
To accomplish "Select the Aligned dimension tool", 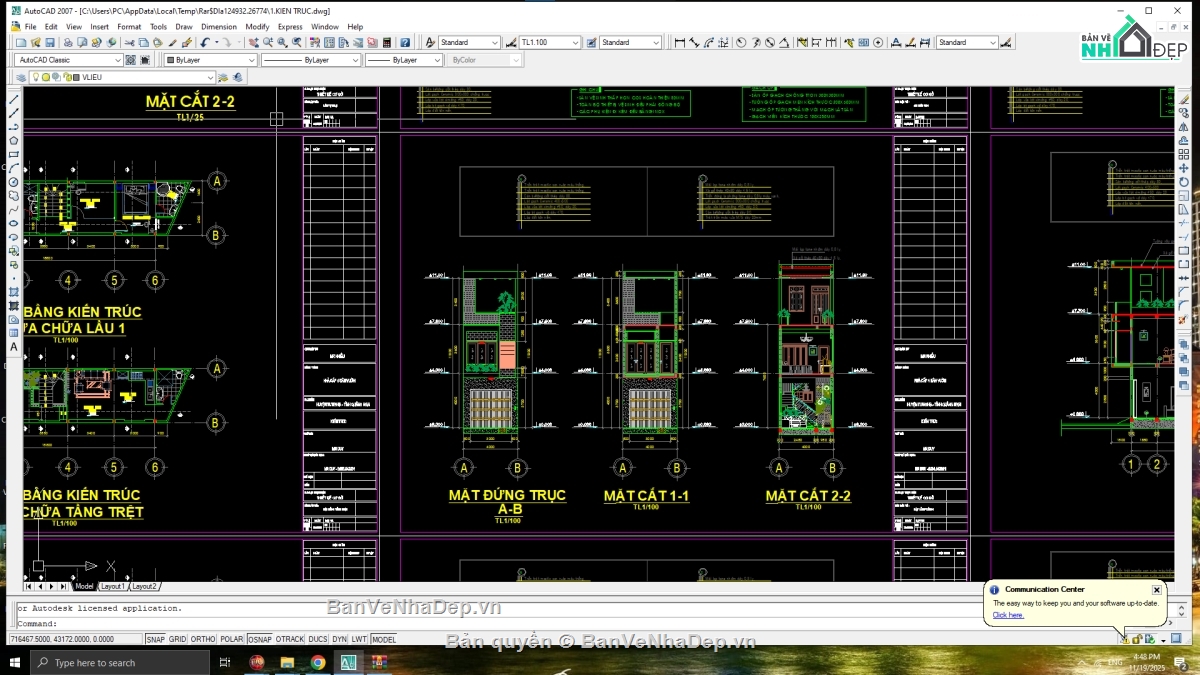I will pyautogui.click(x=694, y=42).
